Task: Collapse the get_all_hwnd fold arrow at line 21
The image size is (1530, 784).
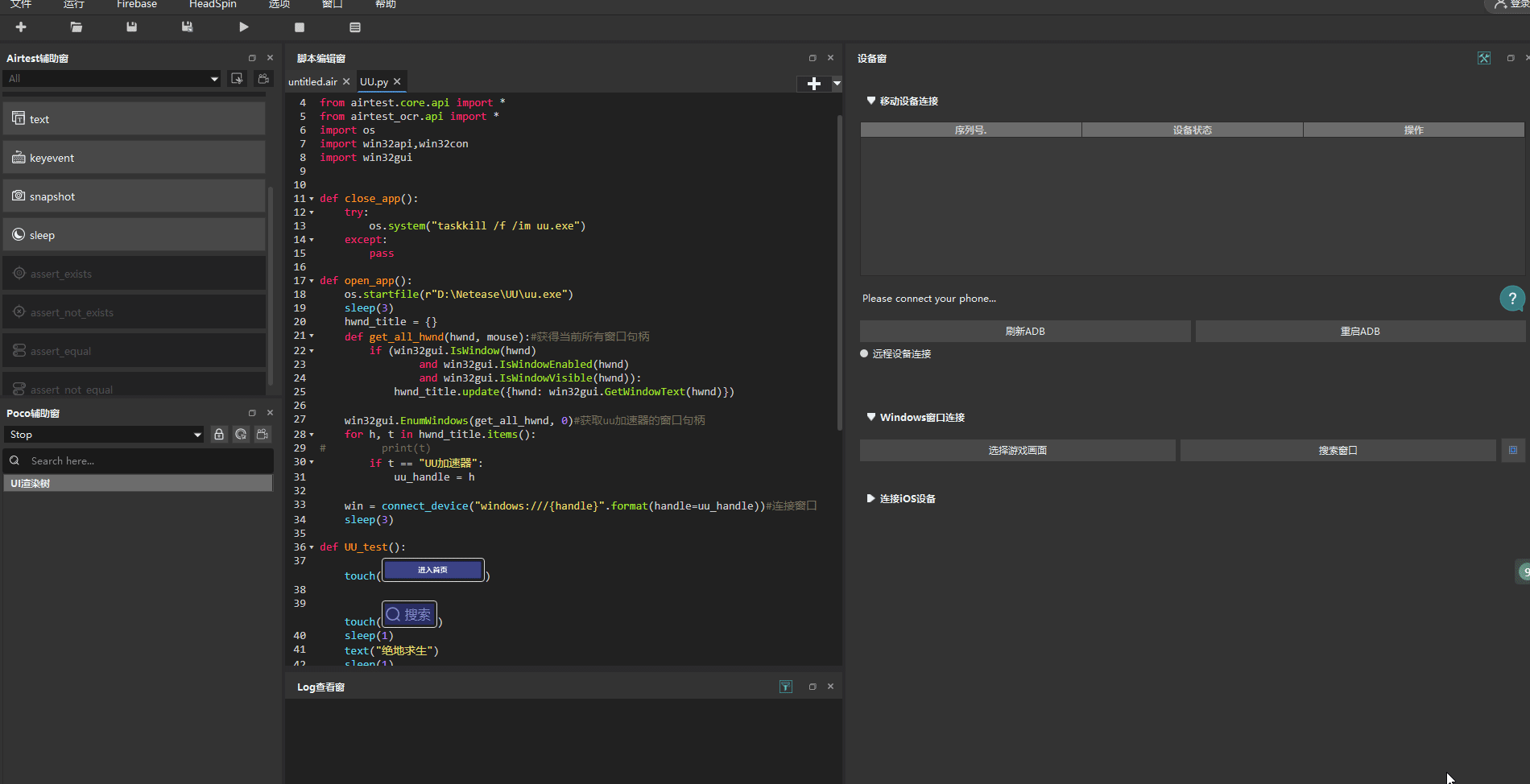Action: click(x=312, y=336)
